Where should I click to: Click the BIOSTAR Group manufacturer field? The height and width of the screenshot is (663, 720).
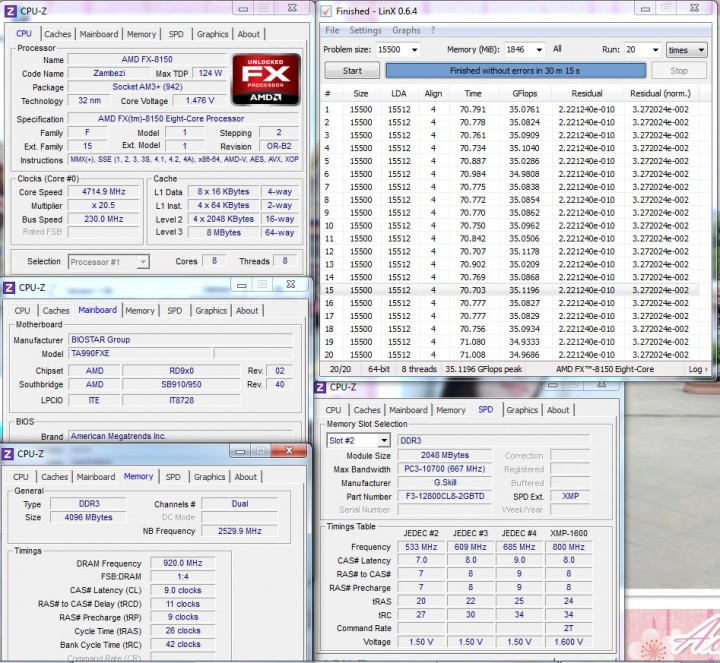click(x=180, y=340)
